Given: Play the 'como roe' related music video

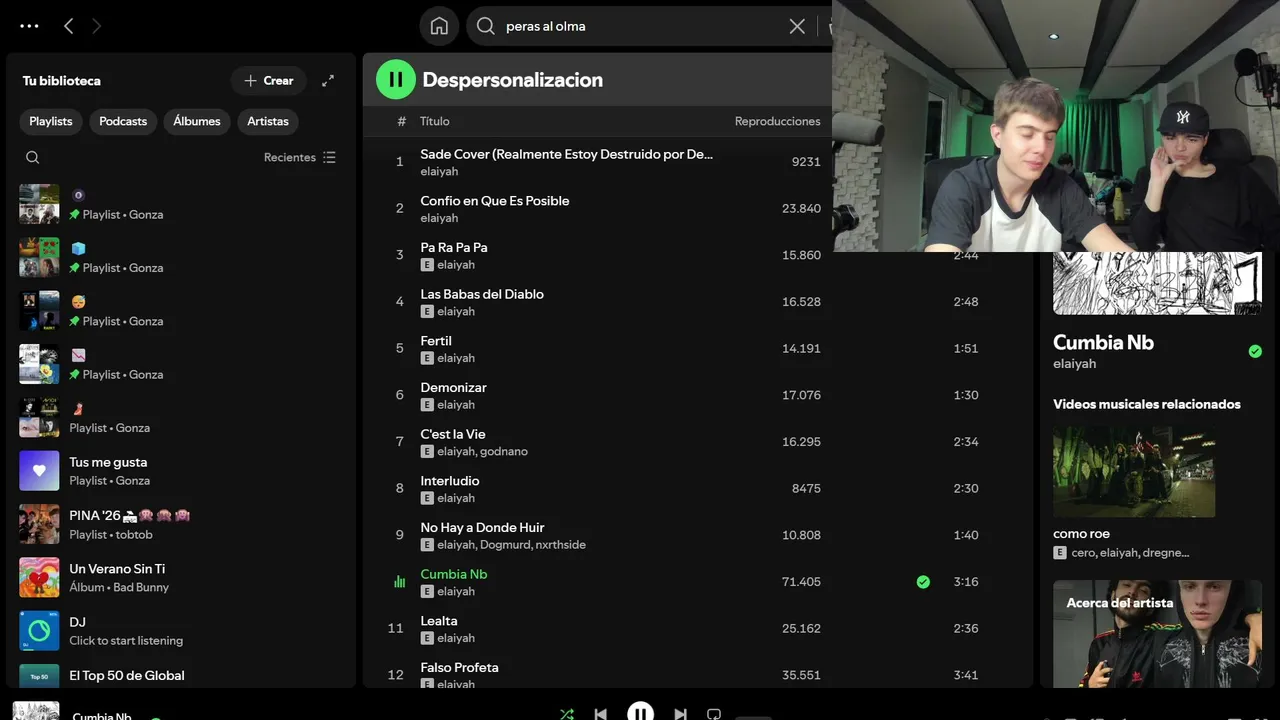Looking at the screenshot, I should pyautogui.click(x=1134, y=472).
